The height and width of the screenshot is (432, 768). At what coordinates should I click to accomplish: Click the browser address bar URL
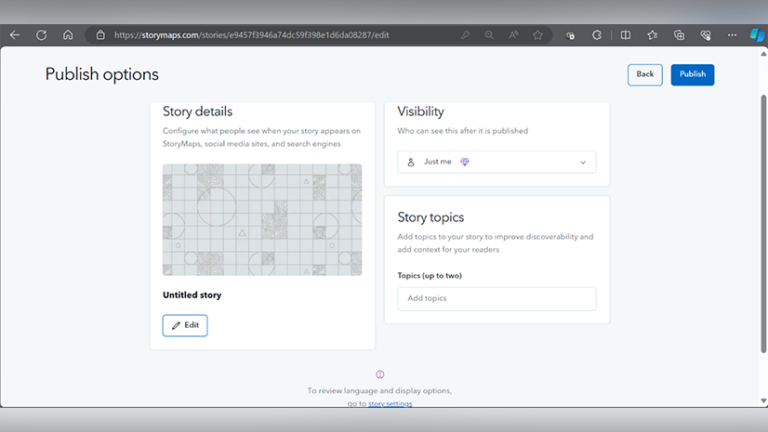pyautogui.click(x=251, y=35)
